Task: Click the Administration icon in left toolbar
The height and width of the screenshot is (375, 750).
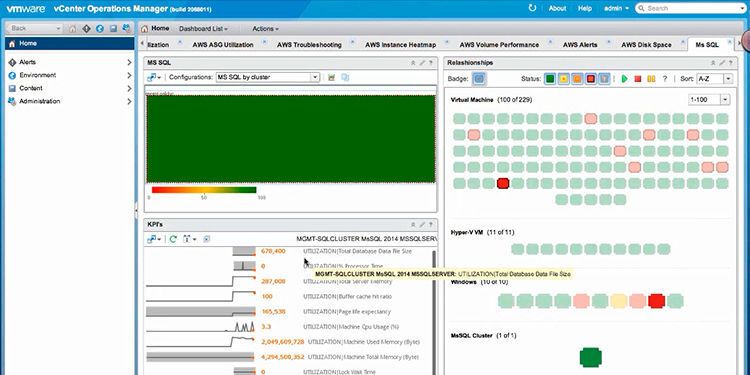Action: [x=126, y=29]
